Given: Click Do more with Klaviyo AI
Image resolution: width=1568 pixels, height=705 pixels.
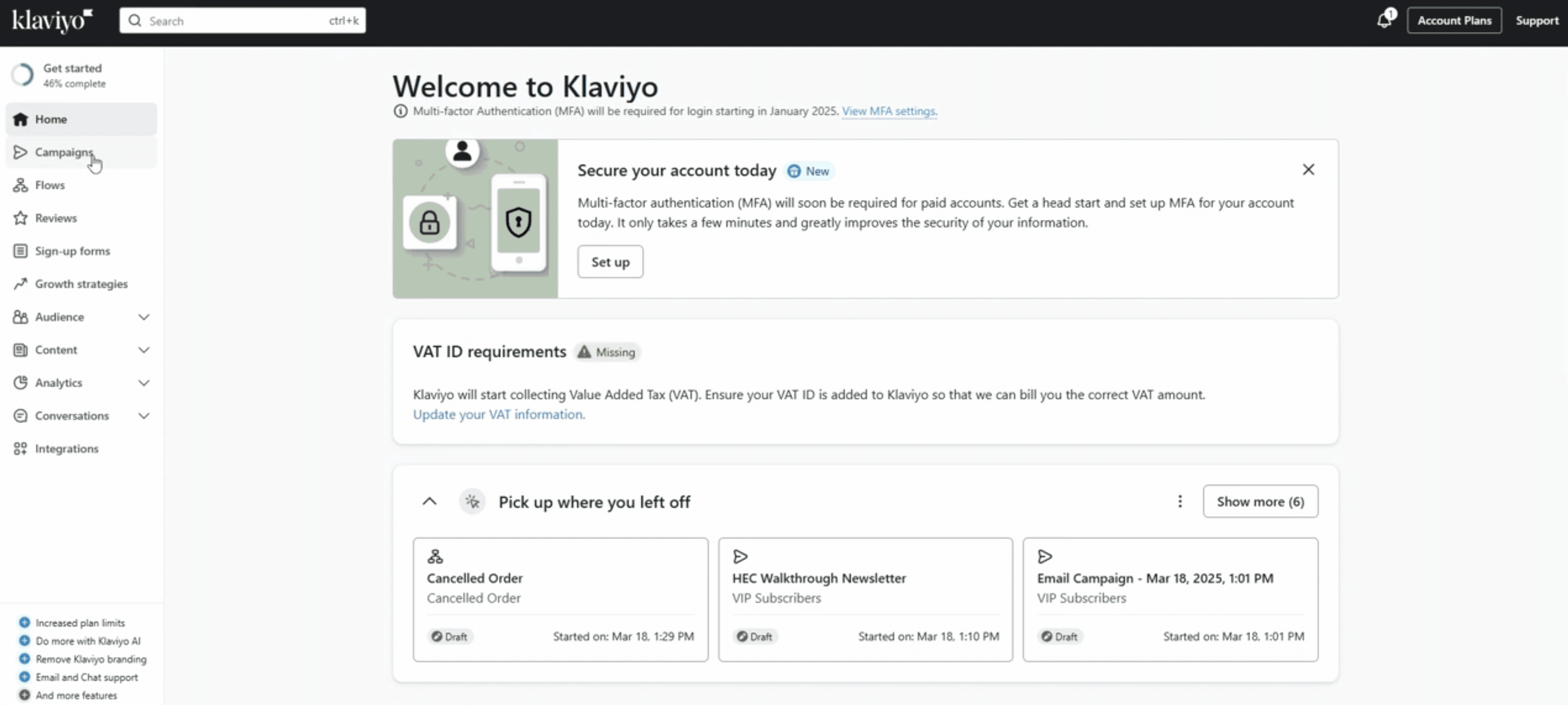Looking at the screenshot, I should tap(88, 641).
